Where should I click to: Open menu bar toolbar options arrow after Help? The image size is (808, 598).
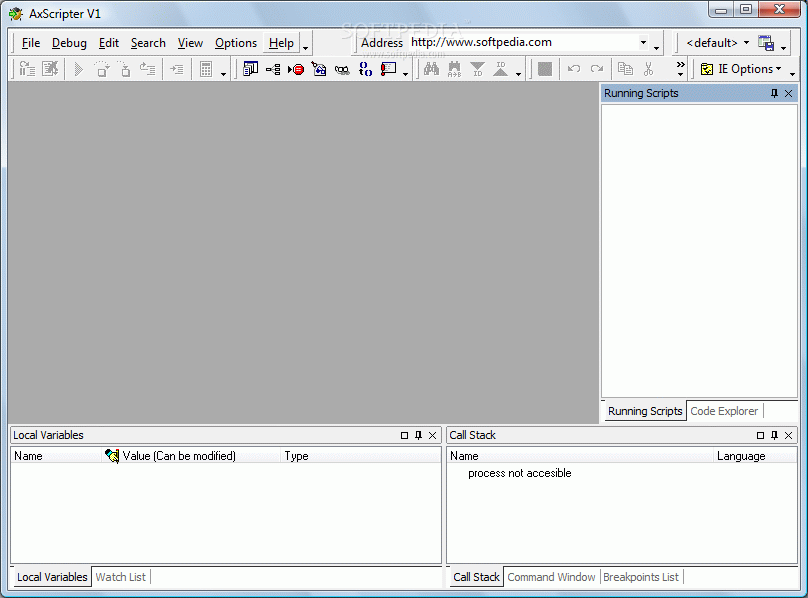[306, 48]
